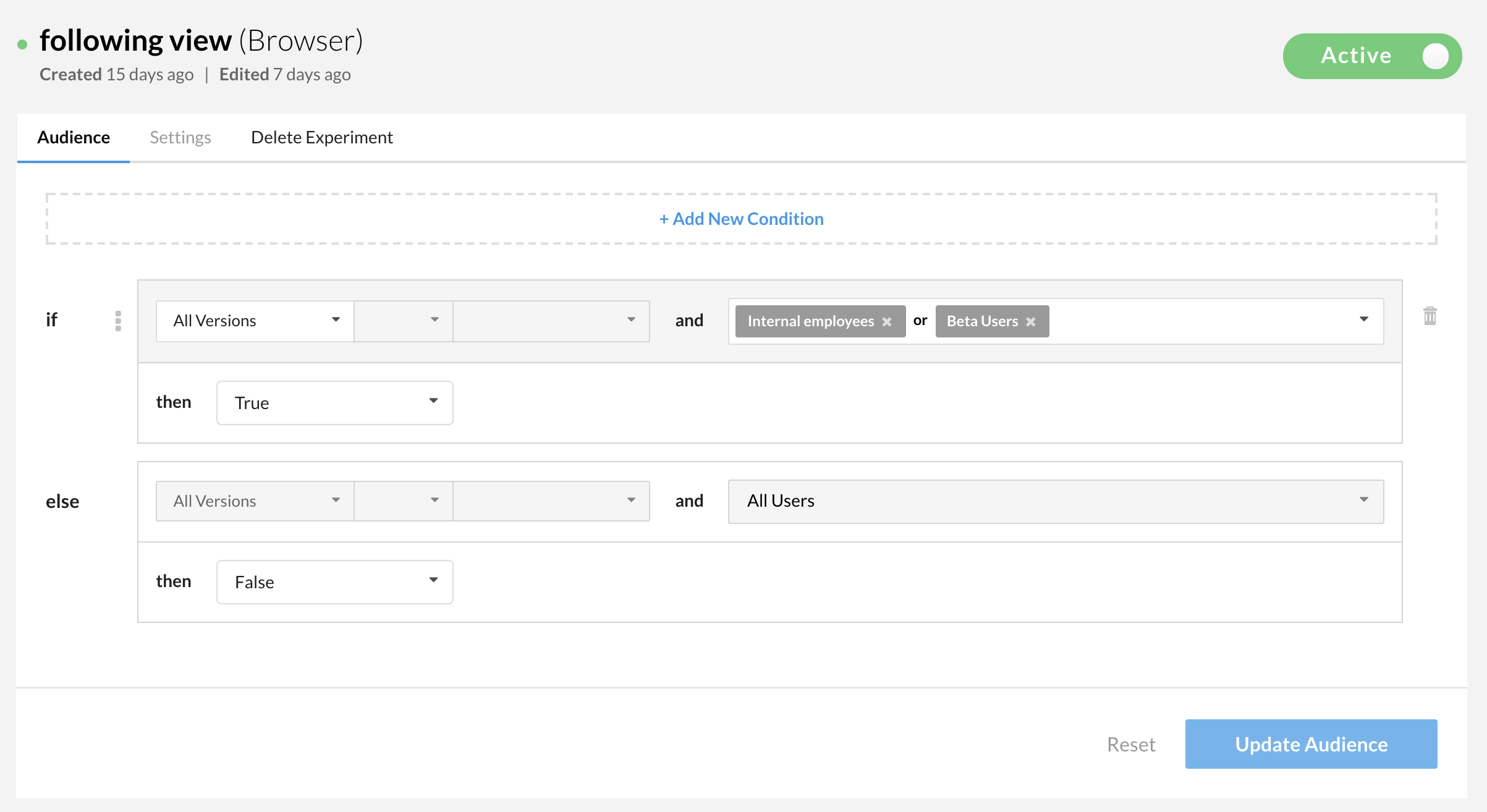1487x812 pixels.
Task: Select the Audience tab
Action: (x=74, y=137)
